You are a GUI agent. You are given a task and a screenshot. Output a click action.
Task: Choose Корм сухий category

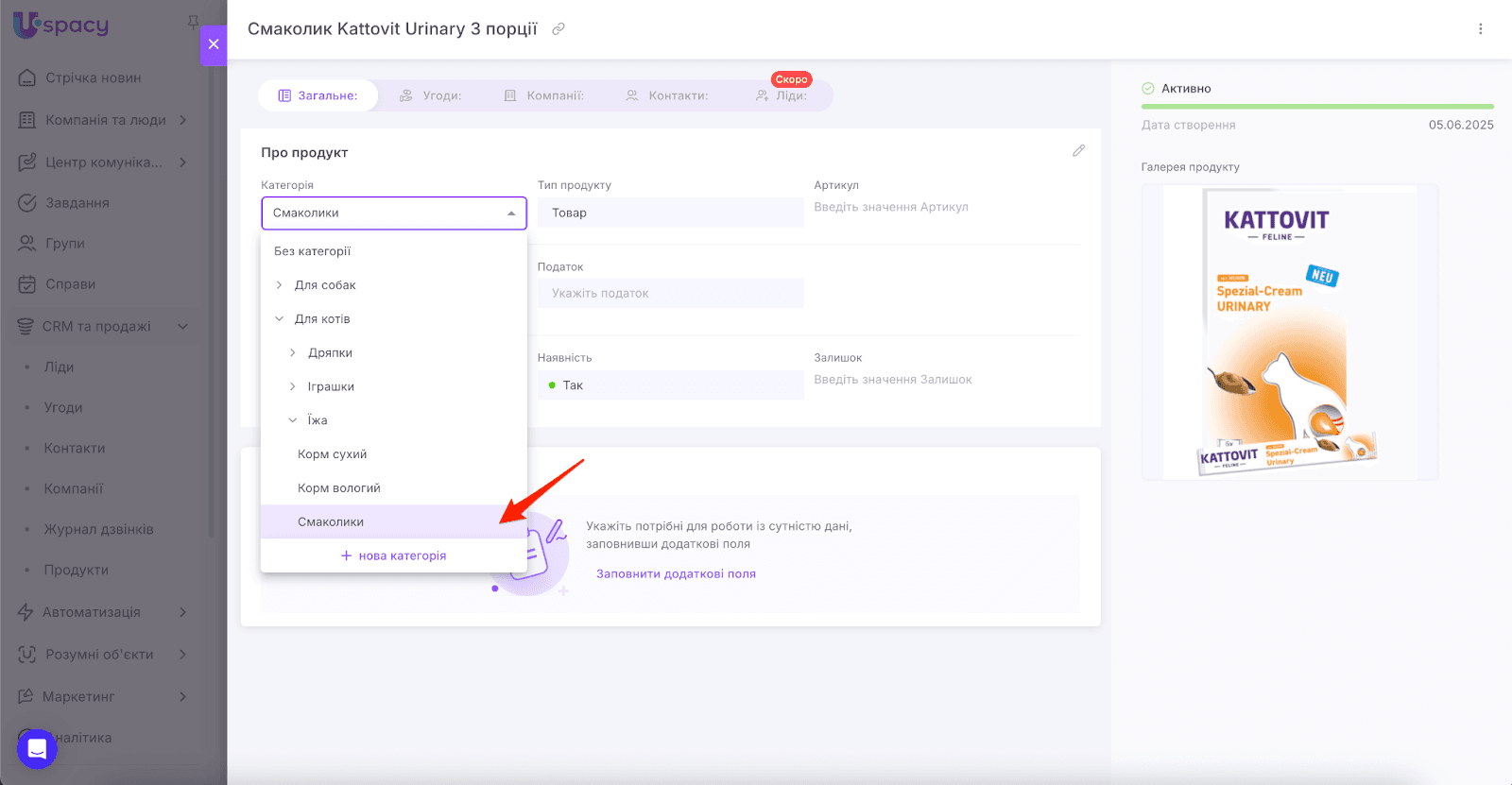[x=394, y=454]
